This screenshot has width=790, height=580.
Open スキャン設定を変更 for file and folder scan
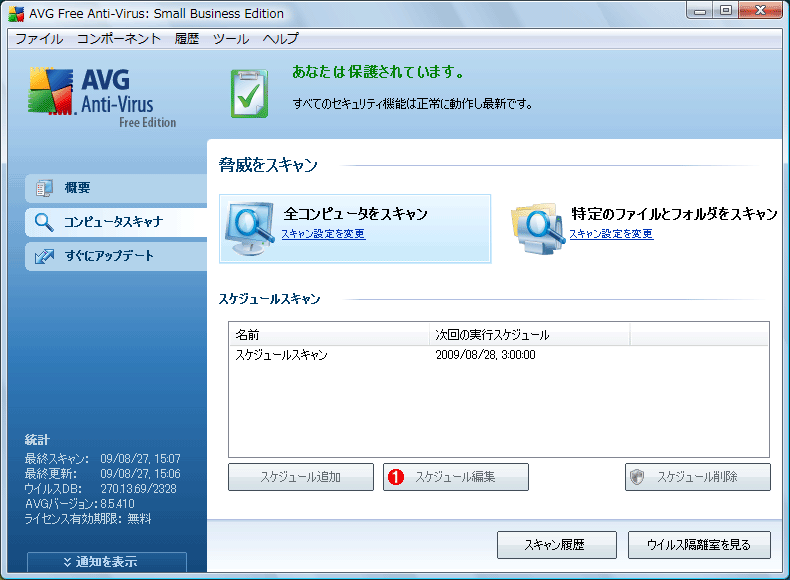[x=612, y=234]
